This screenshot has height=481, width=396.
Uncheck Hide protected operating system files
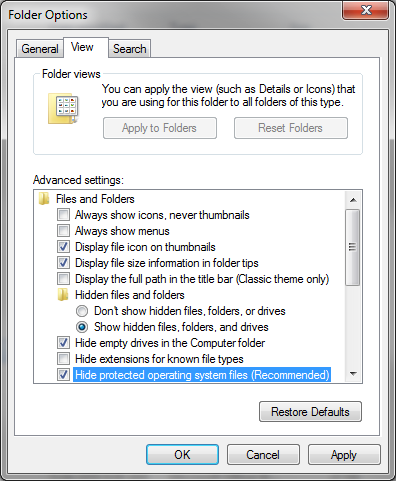click(x=63, y=375)
